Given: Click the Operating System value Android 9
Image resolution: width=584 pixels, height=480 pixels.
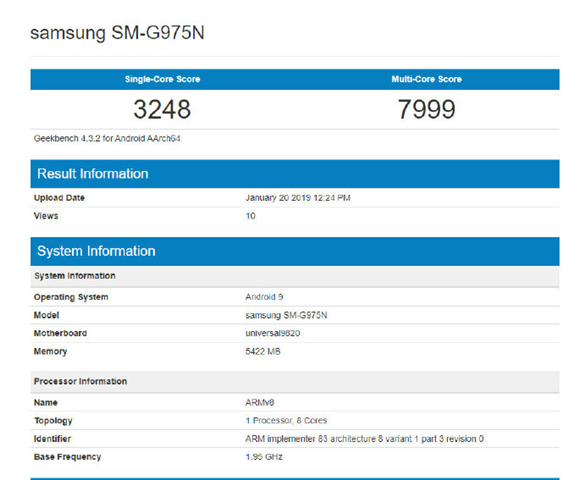Looking at the screenshot, I should (264, 297).
